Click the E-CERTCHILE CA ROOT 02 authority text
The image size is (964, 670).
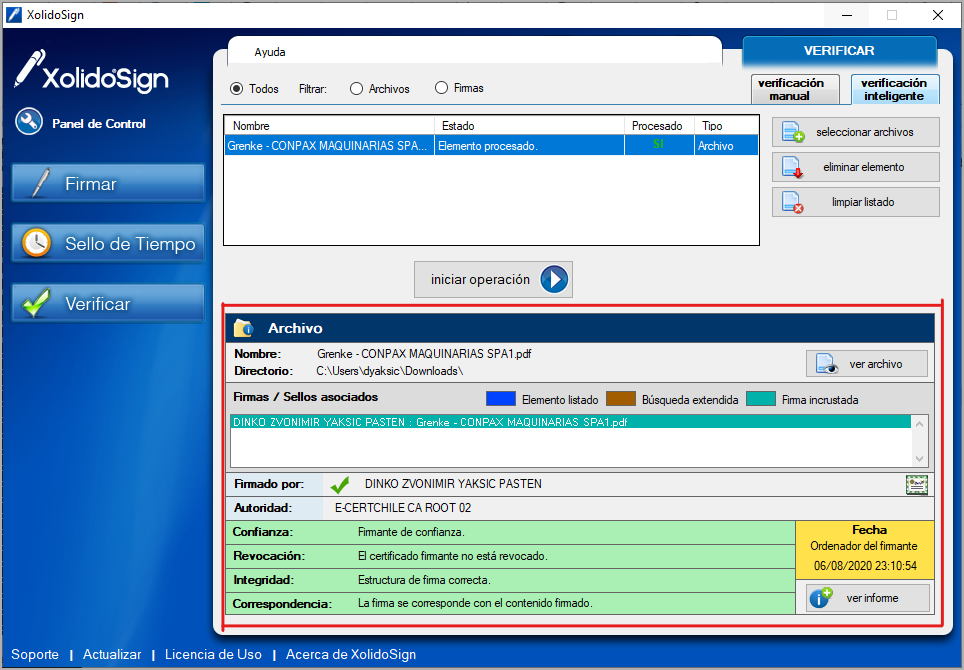[x=403, y=508]
